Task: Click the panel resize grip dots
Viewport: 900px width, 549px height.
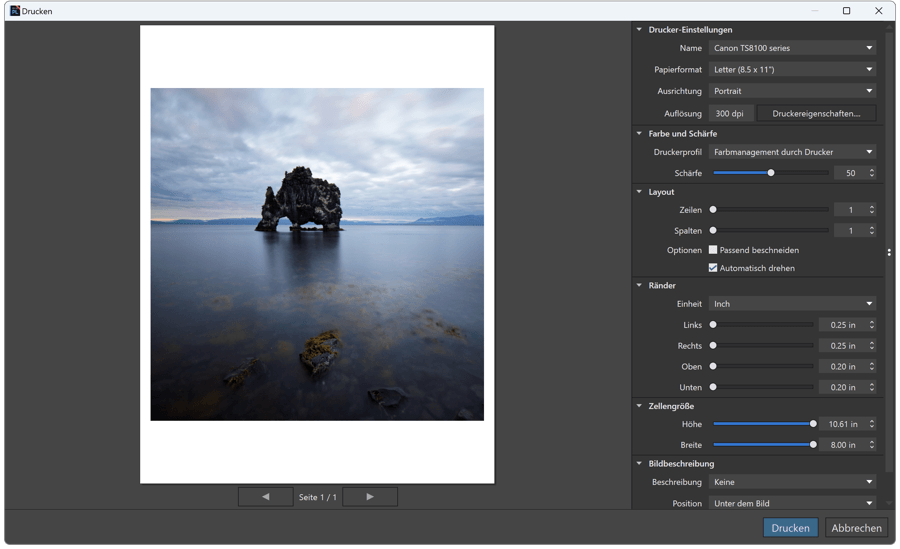Action: click(x=889, y=252)
